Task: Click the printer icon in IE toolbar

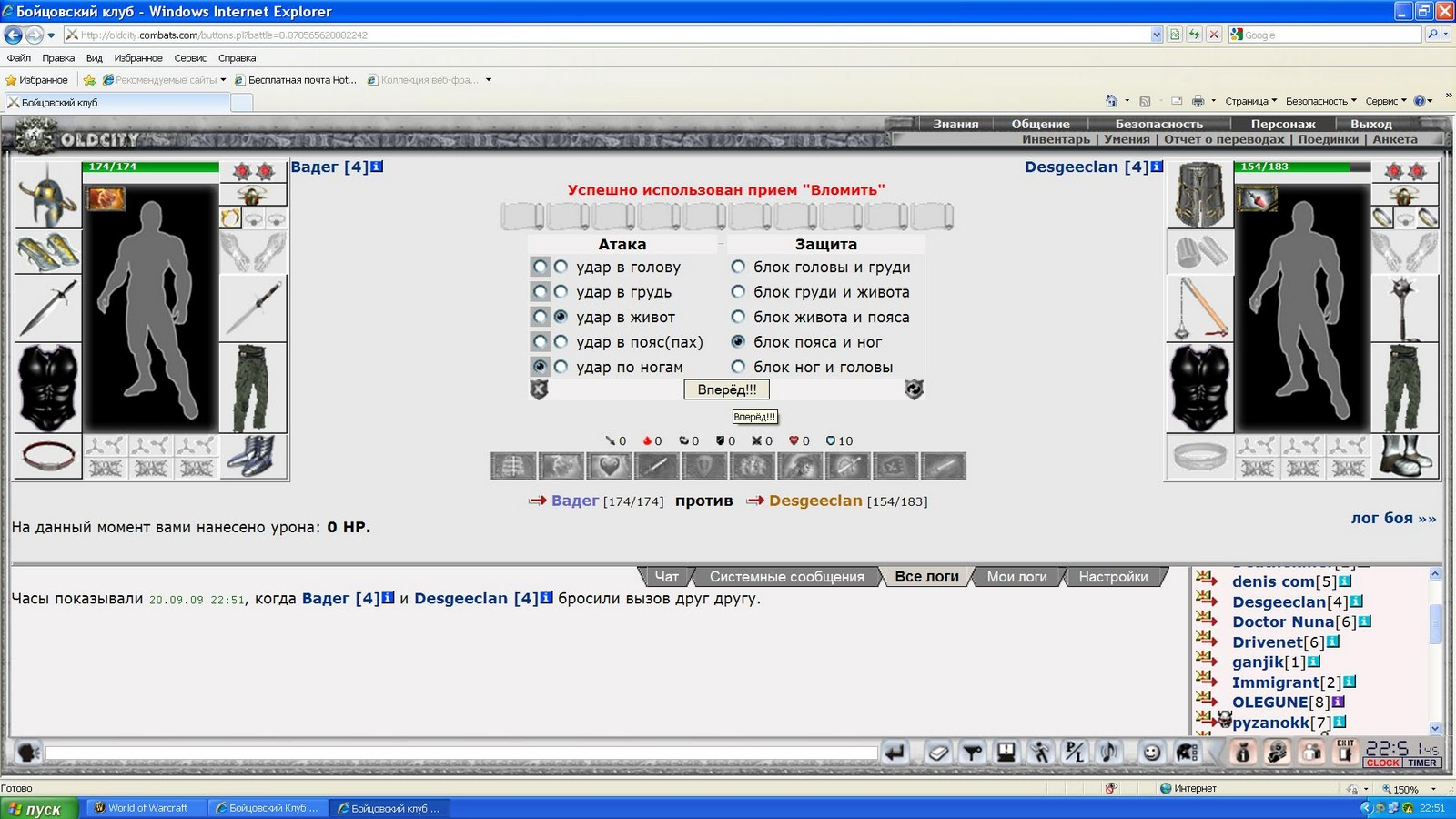Action: [1198, 101]
